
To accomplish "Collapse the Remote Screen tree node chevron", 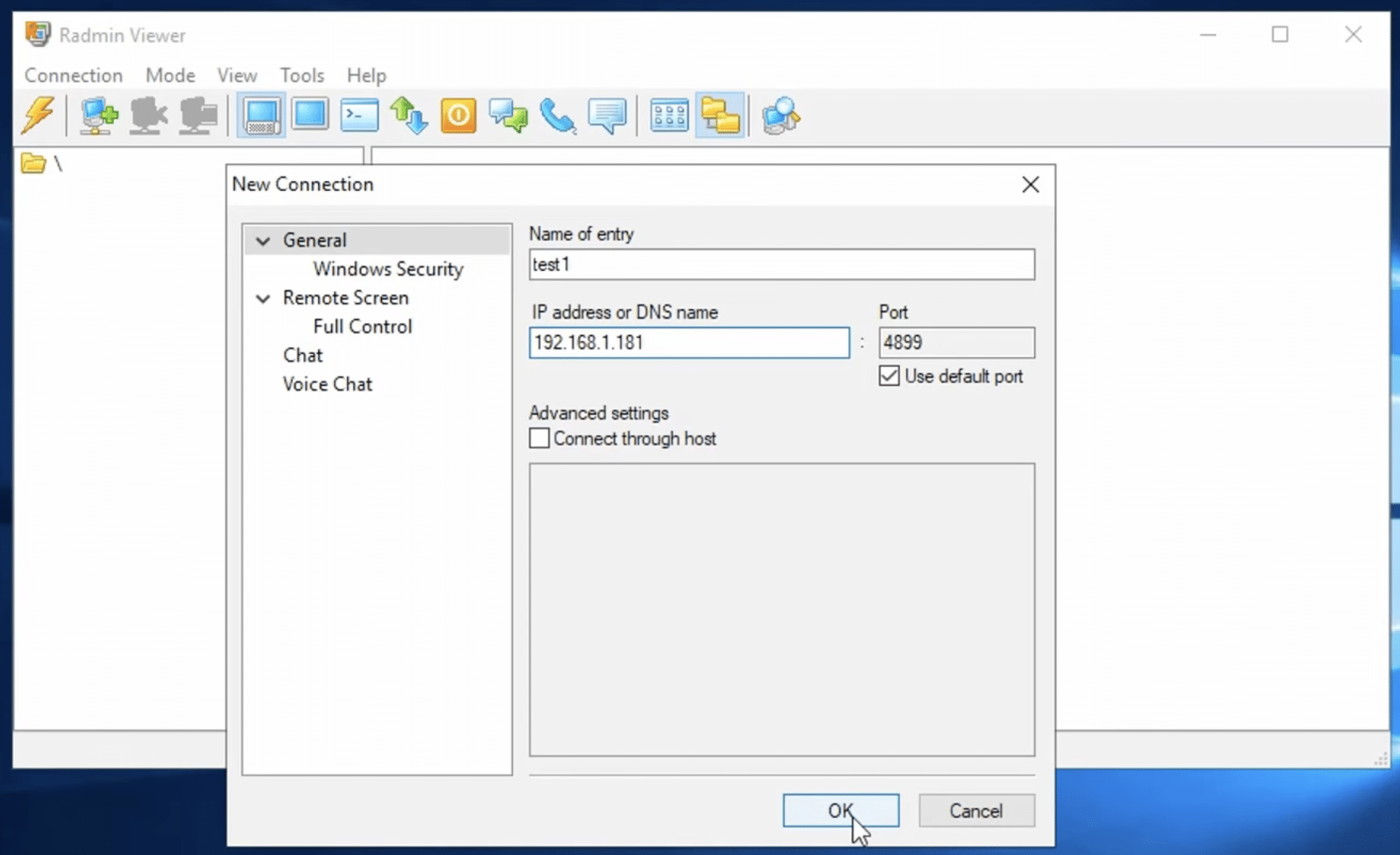I will click(x=263, y=299).
